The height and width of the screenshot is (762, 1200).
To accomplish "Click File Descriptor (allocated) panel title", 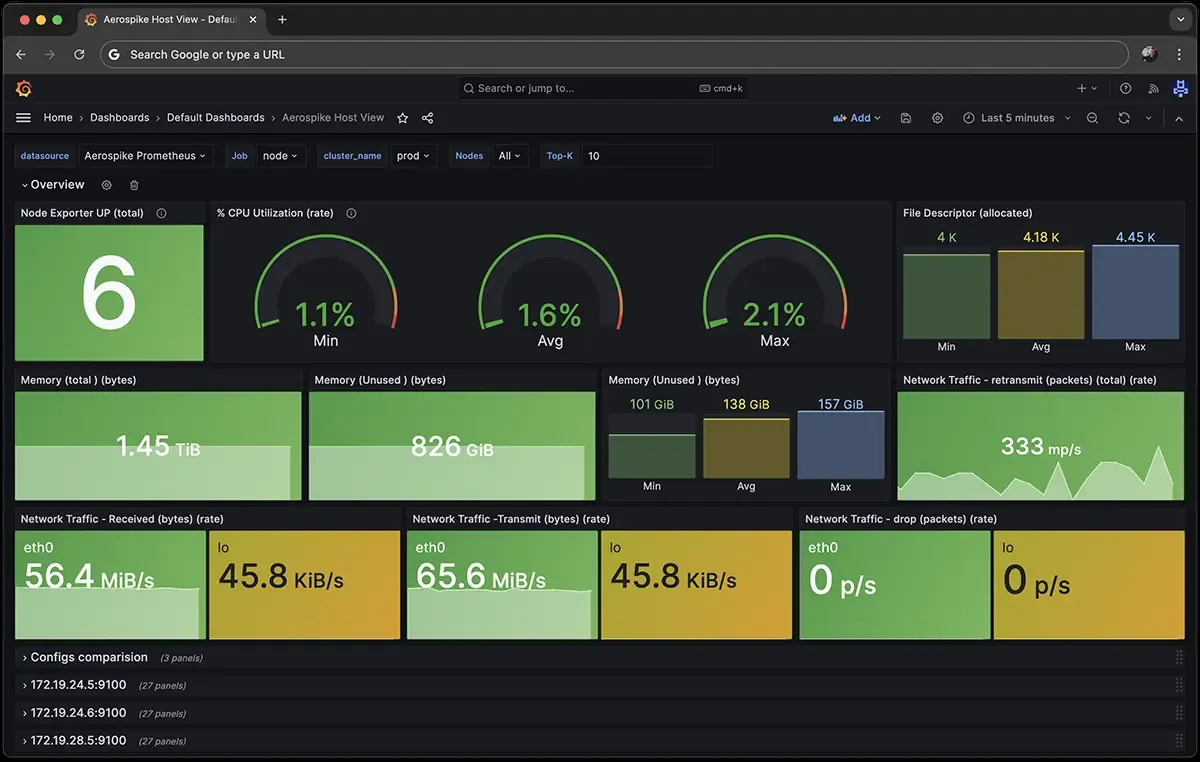I will click(x=967, y=213).
